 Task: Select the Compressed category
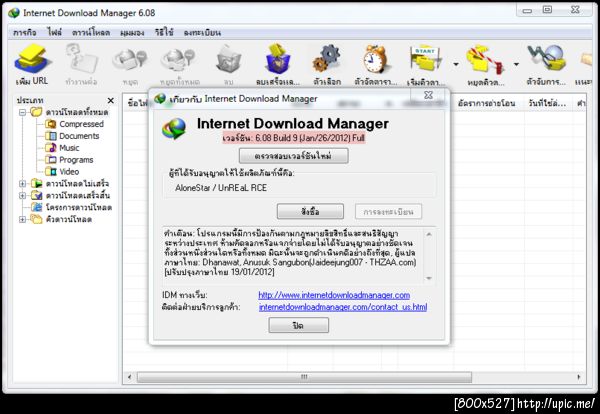[81, 124]
